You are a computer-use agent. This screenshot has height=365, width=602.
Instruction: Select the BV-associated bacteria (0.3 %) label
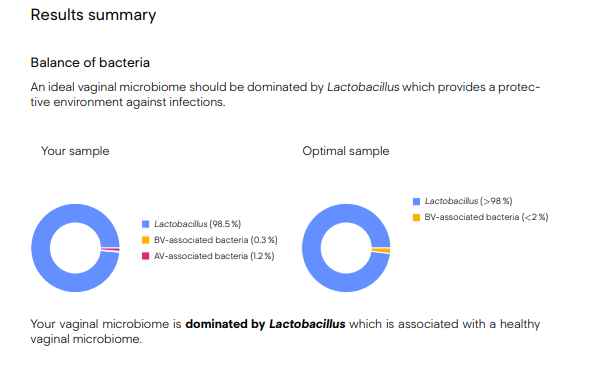(x=215, y=240)
